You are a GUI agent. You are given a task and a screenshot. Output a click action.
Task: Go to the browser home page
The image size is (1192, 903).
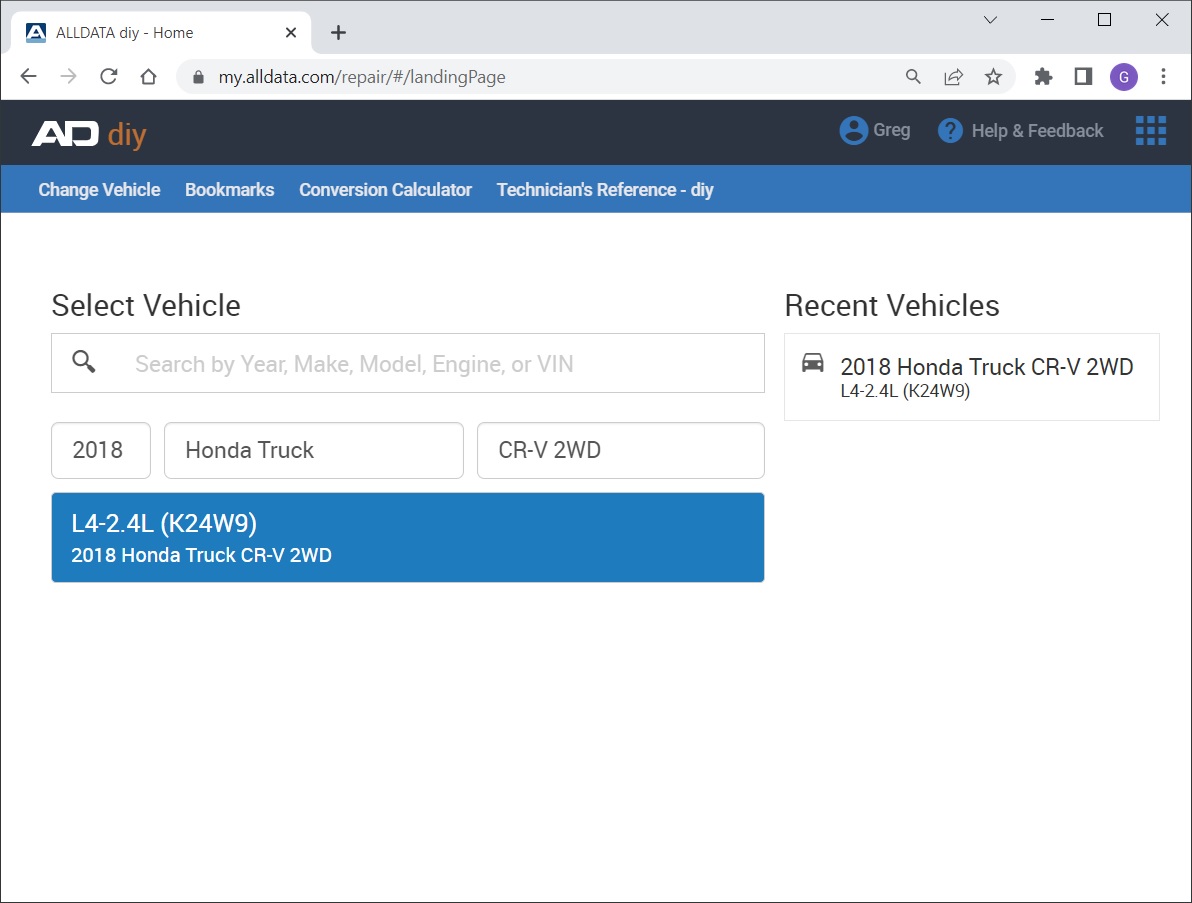click(148, 77)
